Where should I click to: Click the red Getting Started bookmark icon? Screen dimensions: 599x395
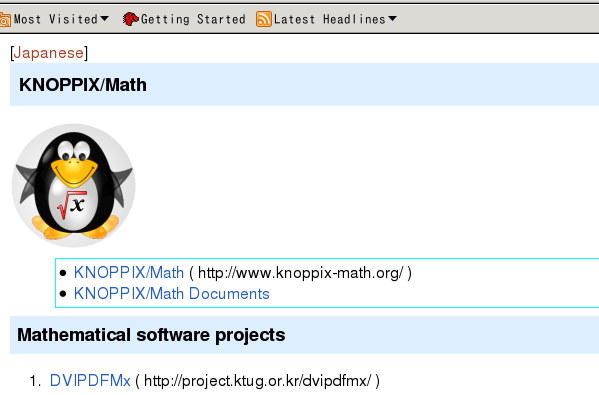click(131, 19)
